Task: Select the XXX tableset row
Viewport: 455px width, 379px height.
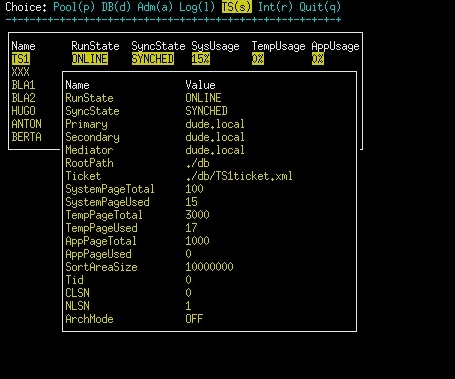Action: [x=21, y=72]
